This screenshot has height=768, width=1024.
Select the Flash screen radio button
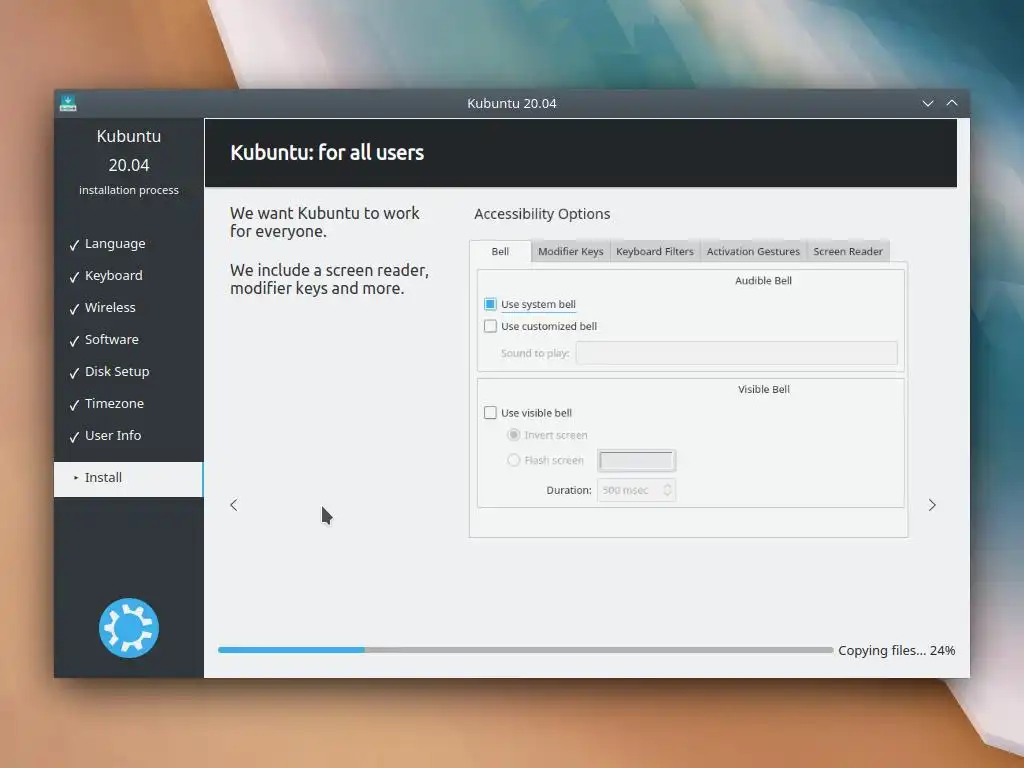514,460
